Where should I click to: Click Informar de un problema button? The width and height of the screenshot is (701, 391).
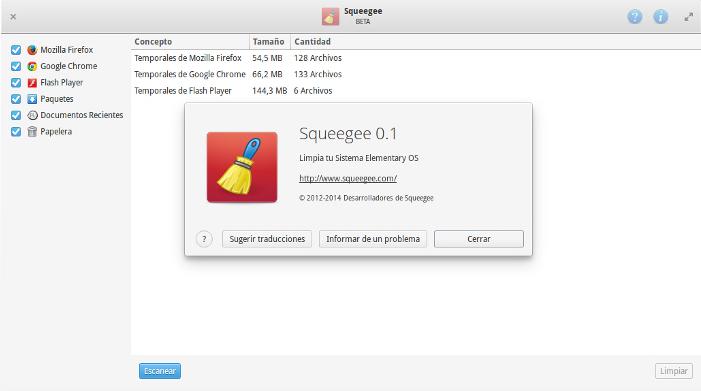click(x=373, y=239)
